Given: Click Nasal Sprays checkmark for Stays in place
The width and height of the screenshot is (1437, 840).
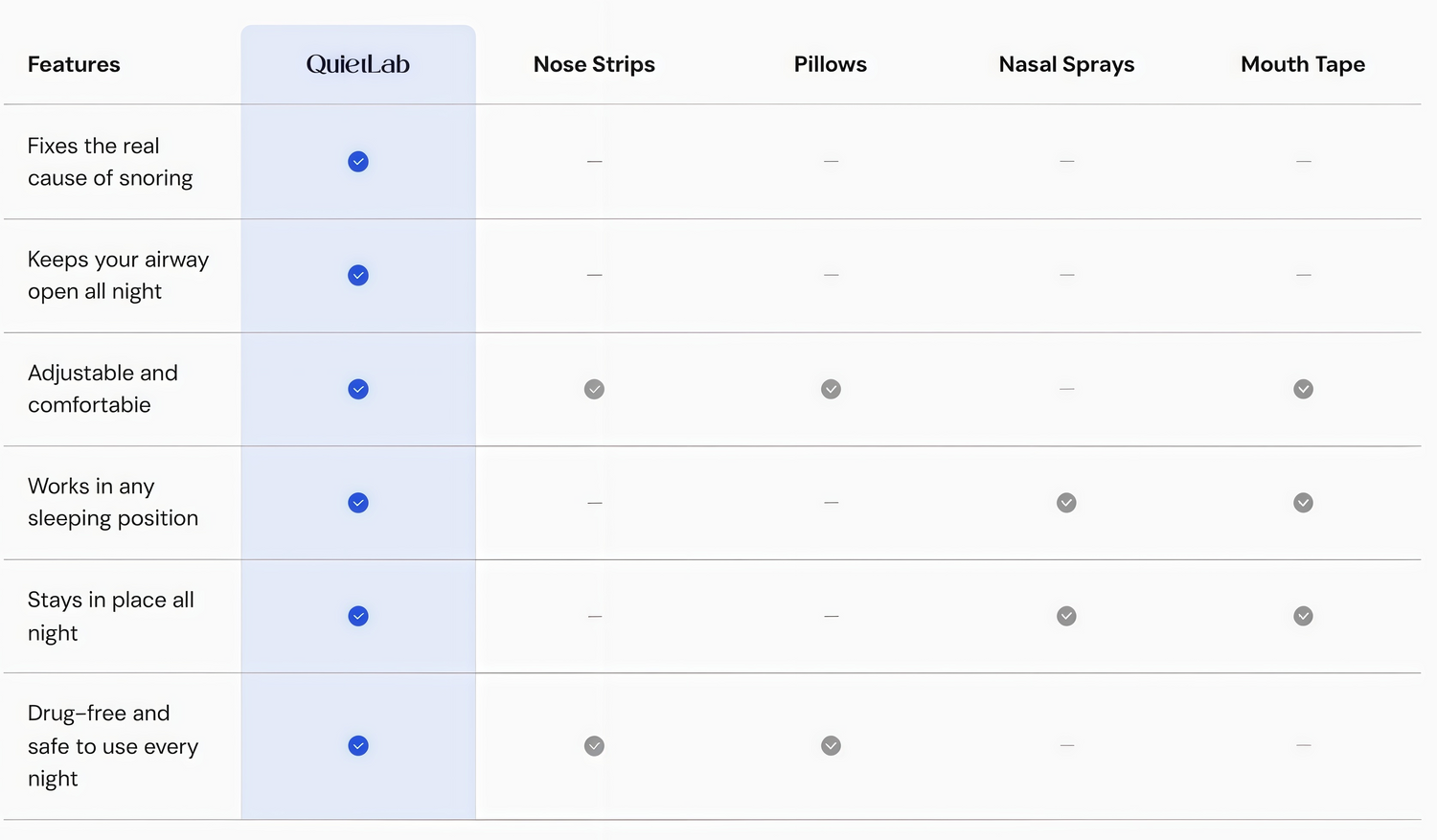Looking at the screenshot, I should point(1066,616).
